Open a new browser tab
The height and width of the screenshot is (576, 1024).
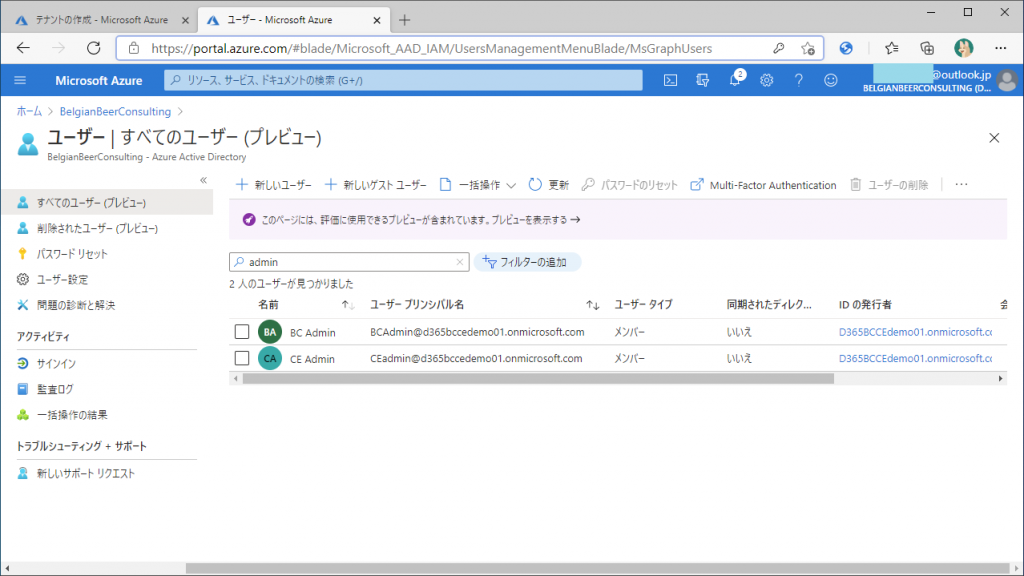pos(404,20)
